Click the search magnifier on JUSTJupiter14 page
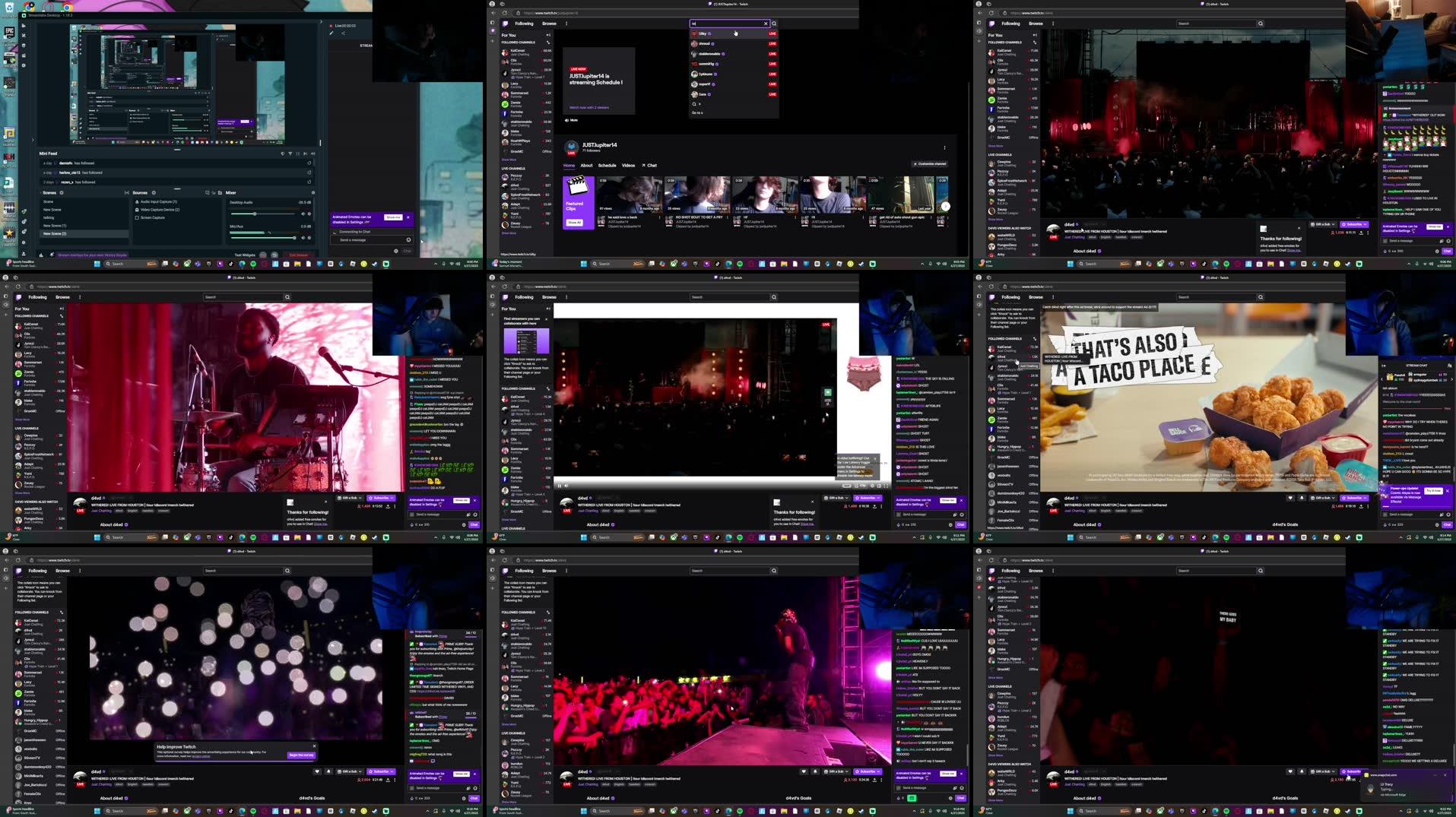 coord(774,24)
